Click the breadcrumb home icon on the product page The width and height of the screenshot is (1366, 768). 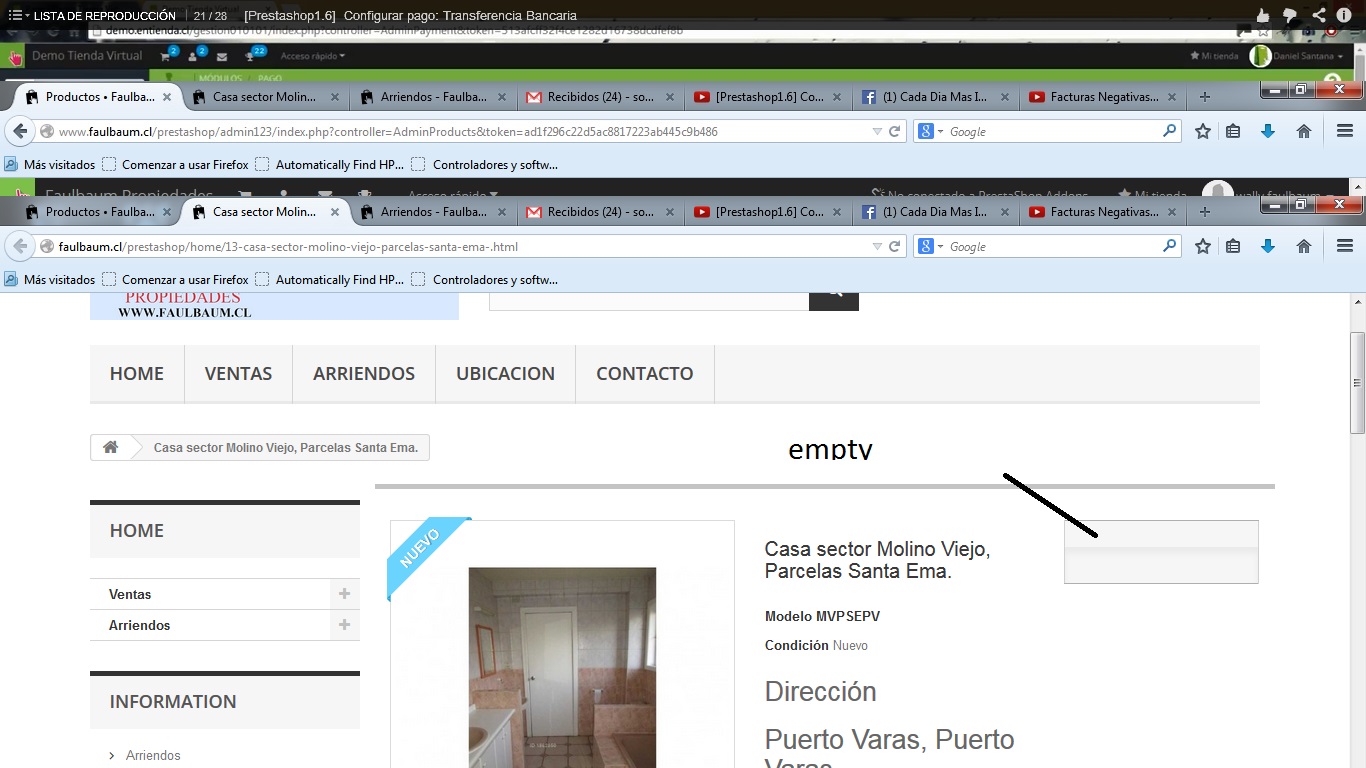[111, 447]
